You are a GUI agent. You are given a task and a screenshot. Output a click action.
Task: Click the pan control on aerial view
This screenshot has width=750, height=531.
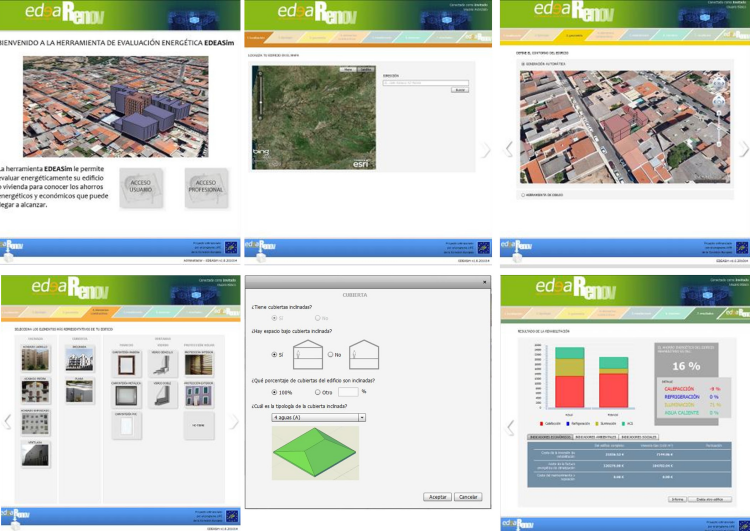click(x=718, y=101)
